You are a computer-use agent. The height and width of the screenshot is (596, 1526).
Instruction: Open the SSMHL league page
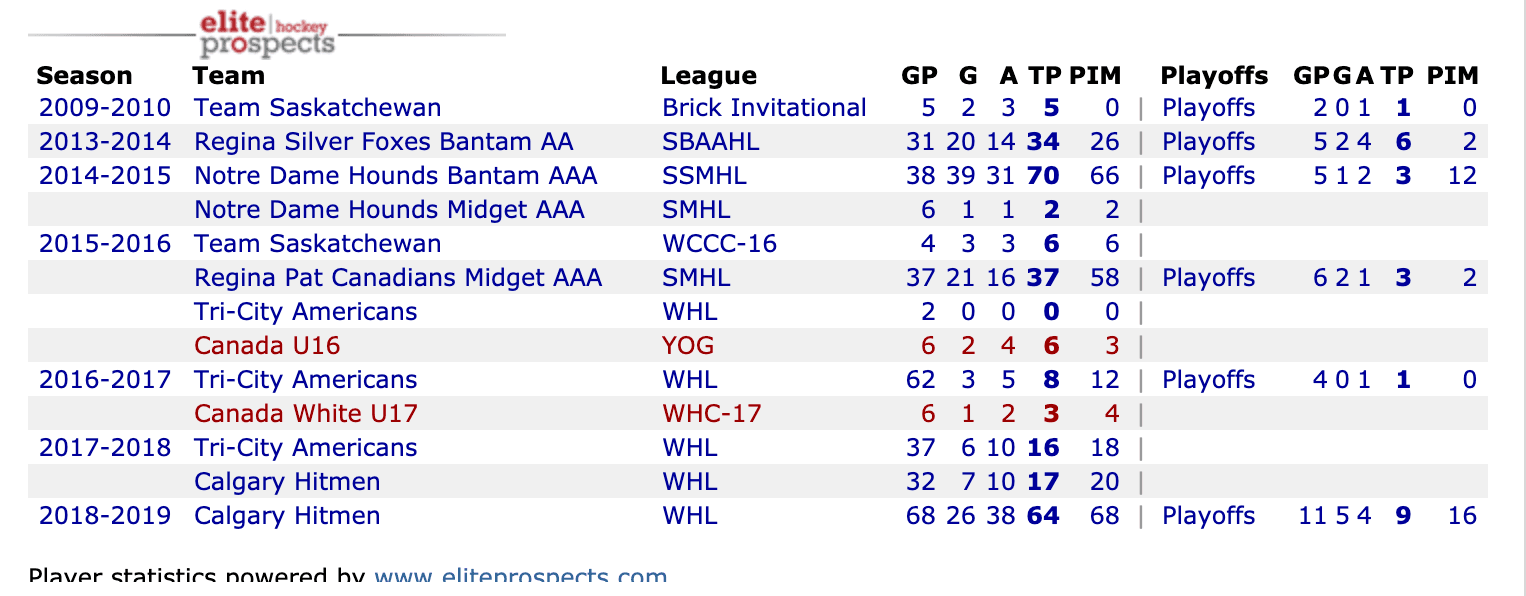point(704,176)
